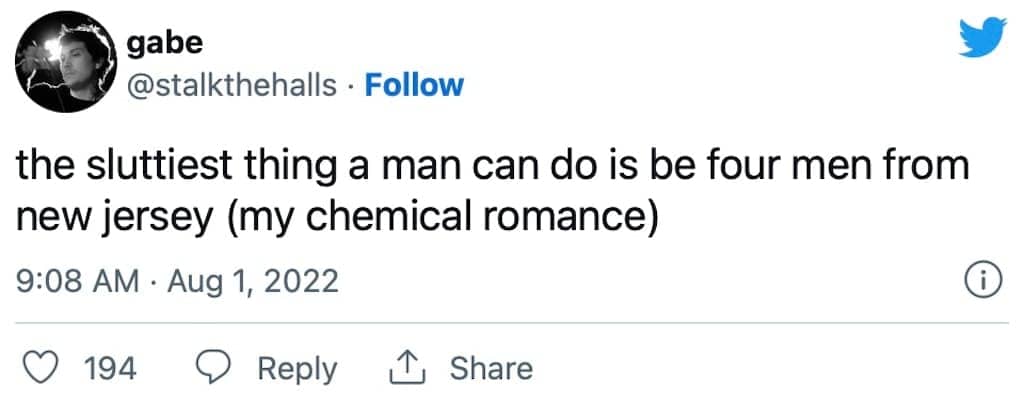Like the tweet with the heart icon
1024x405 pixels.
tap(40, 368)
